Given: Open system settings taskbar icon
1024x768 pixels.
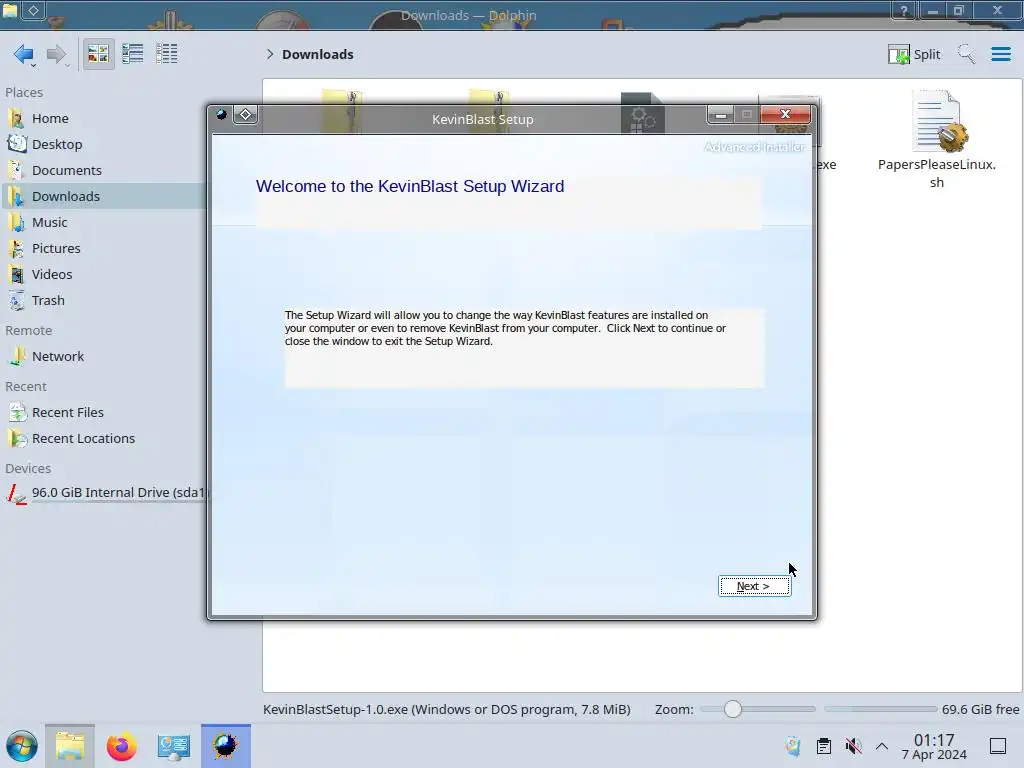Looking at the screenshot, I should [174, 746].
